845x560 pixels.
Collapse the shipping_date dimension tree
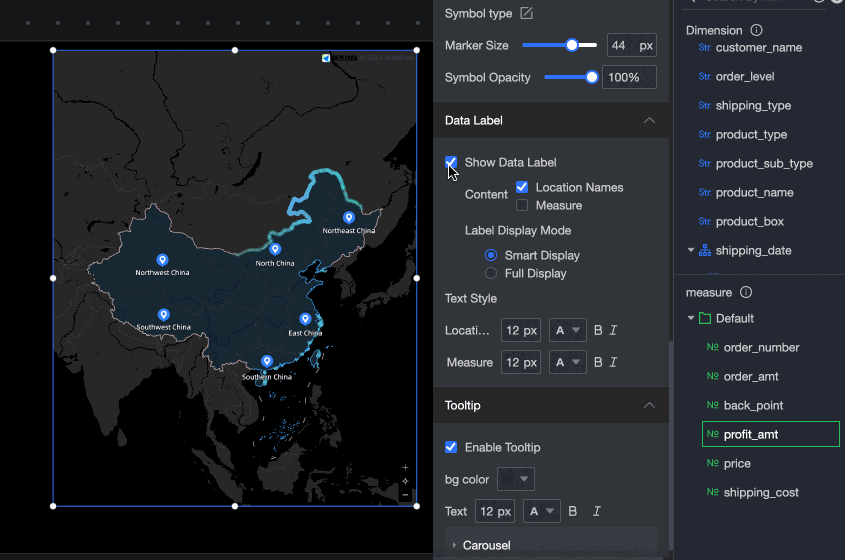[x=691, y=250]
